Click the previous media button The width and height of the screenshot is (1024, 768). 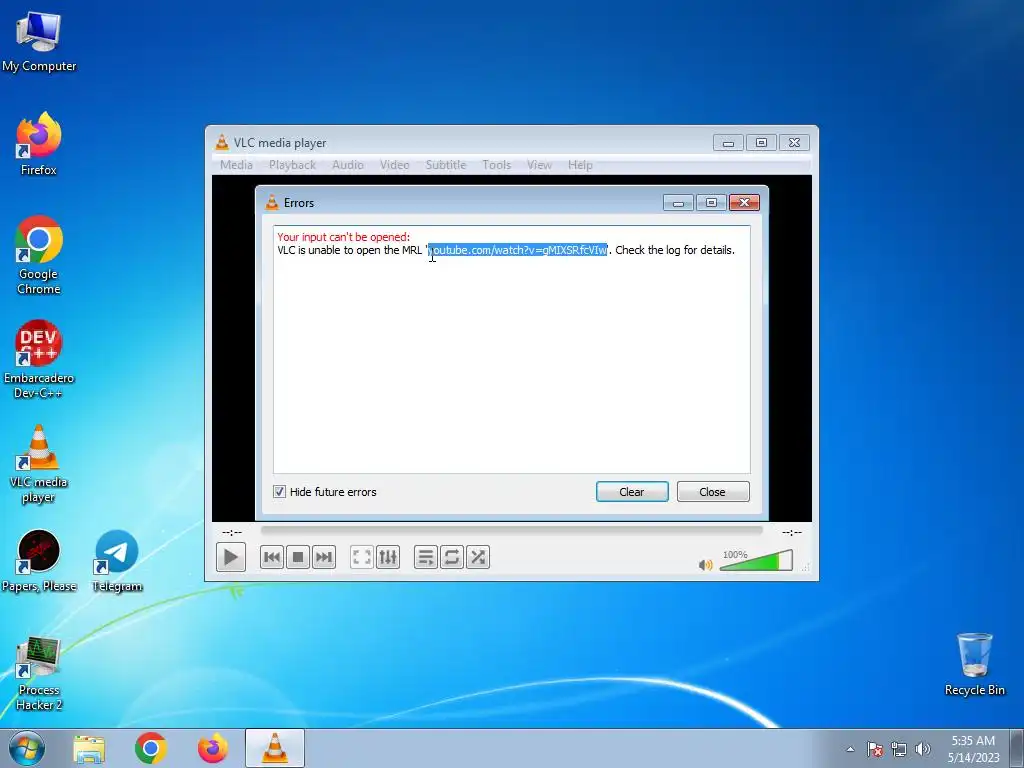[x=272, y=557]
